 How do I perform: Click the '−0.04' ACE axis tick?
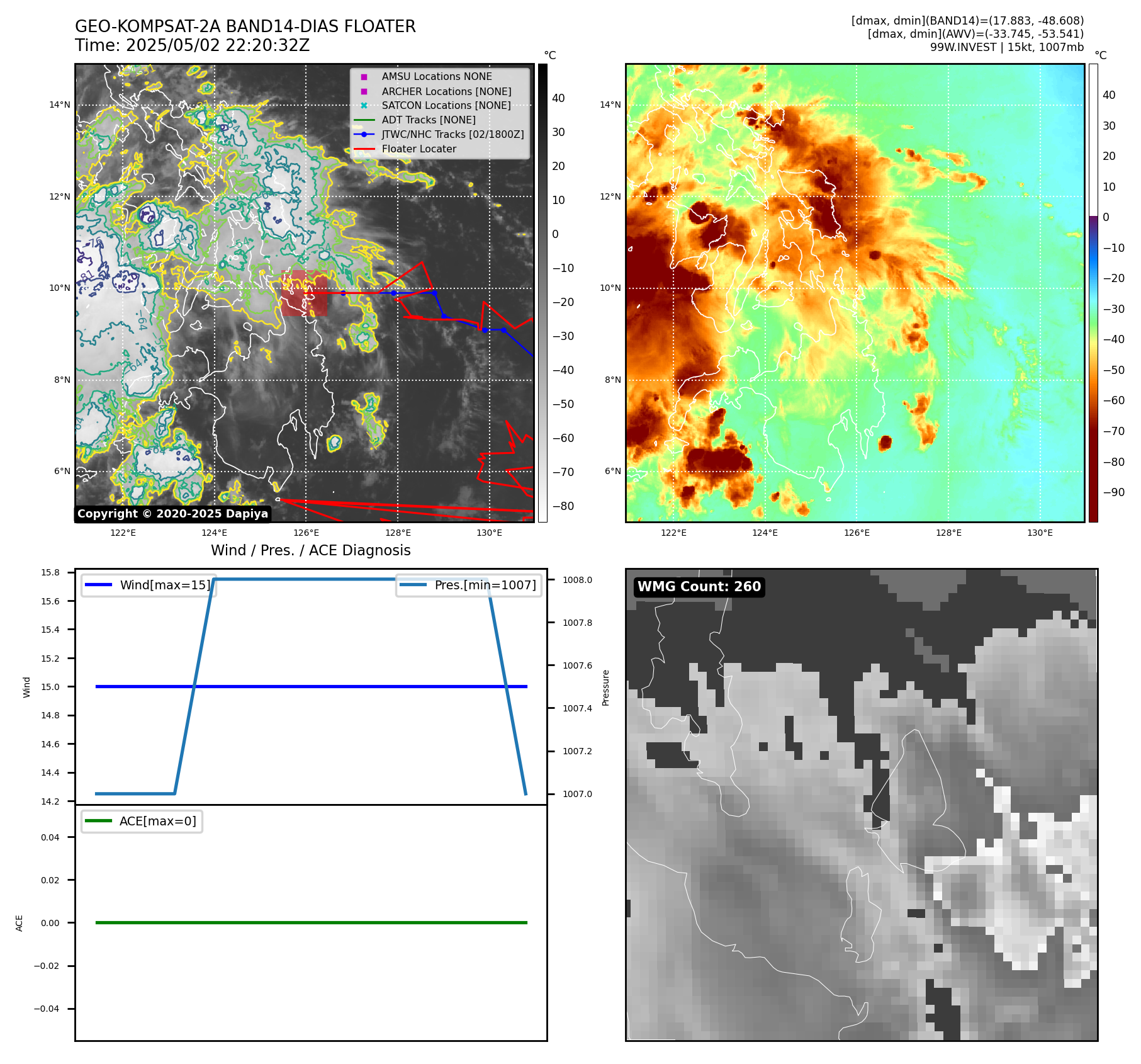point(47,1009)
